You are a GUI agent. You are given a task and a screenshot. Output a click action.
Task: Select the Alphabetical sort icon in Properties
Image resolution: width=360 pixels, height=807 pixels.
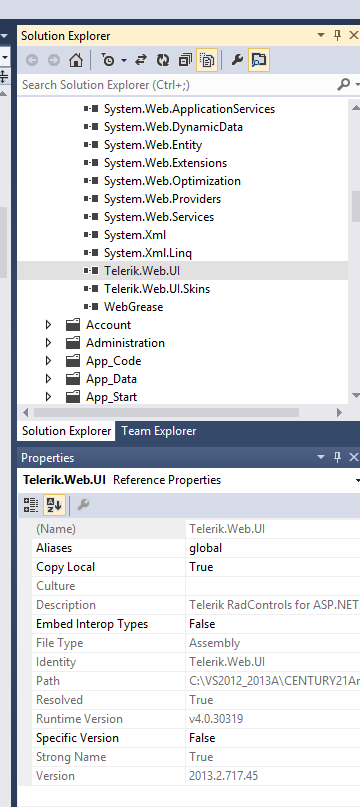55,505
